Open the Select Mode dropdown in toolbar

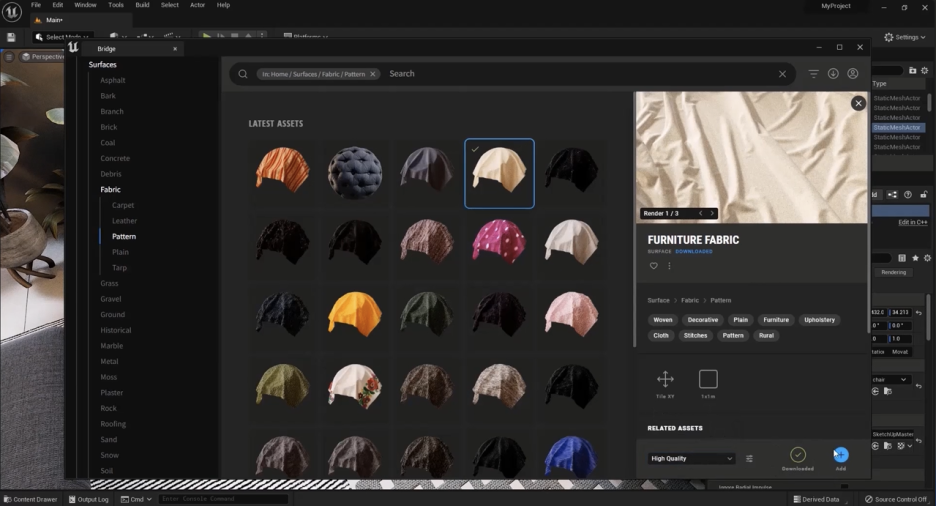(x=63, y=37)
